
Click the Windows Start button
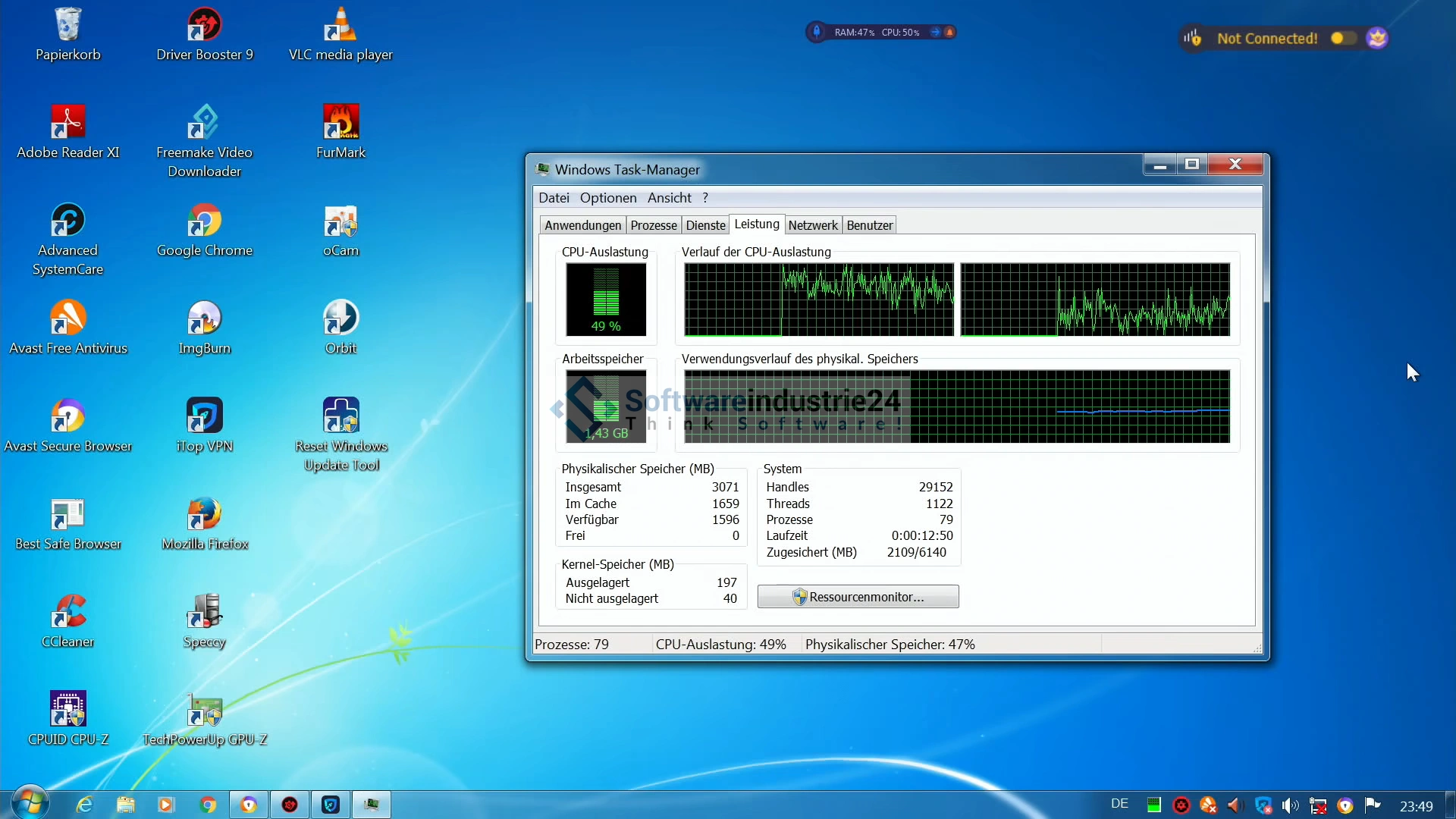(x=29, y=803)
